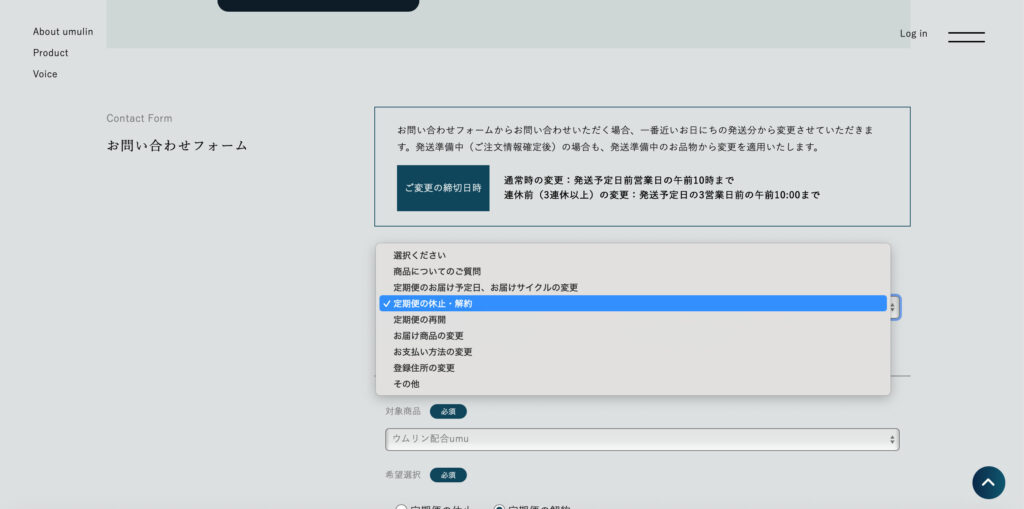1024x509 pixels.
Task: Select the checked 定期便の休止・解約 option
Action: tap(633, 303)
